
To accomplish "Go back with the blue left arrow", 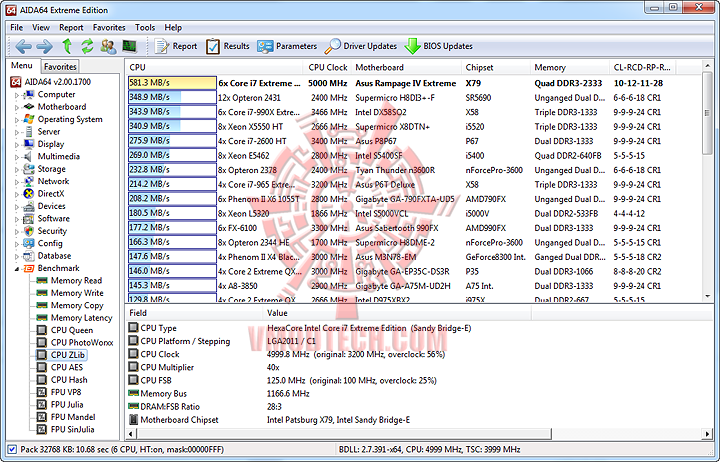I will pos(23,46).
